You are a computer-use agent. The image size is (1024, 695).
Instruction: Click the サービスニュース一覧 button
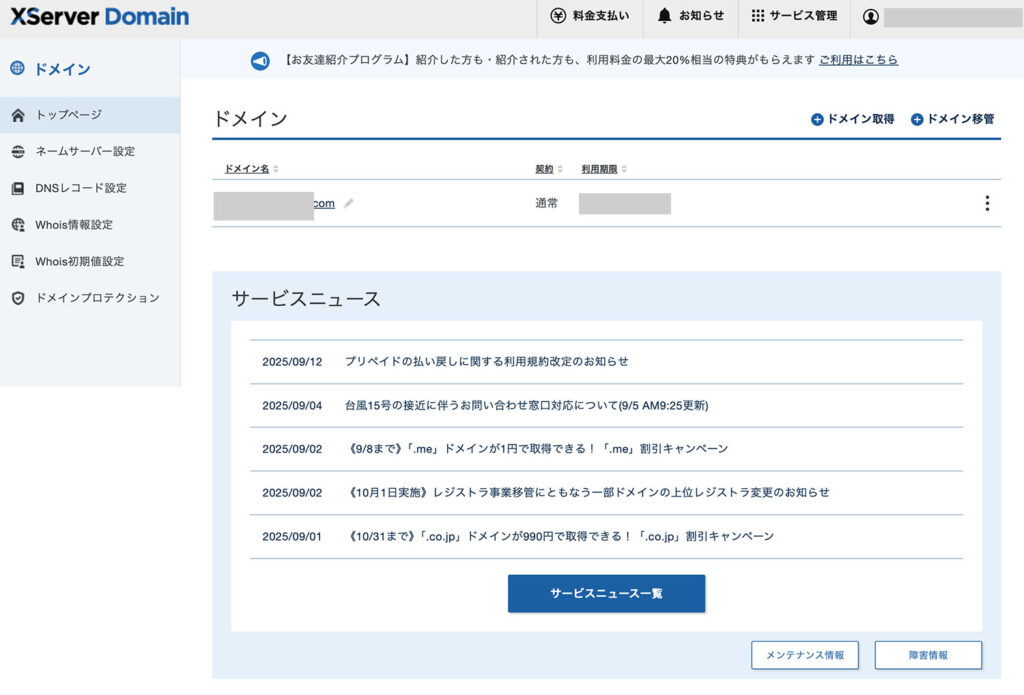tap(606, 593)
